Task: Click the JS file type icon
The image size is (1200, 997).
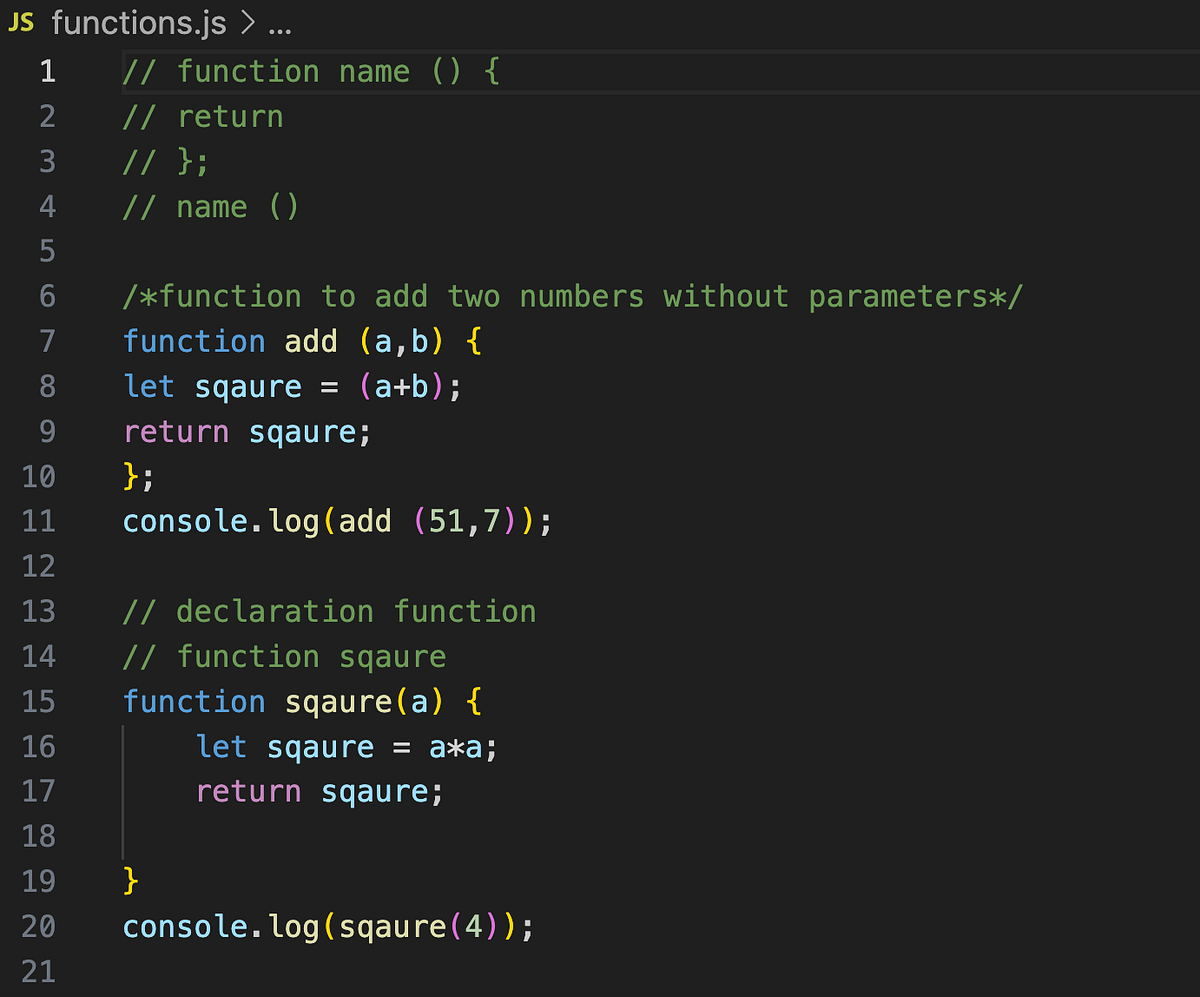Action: [21, 22]
